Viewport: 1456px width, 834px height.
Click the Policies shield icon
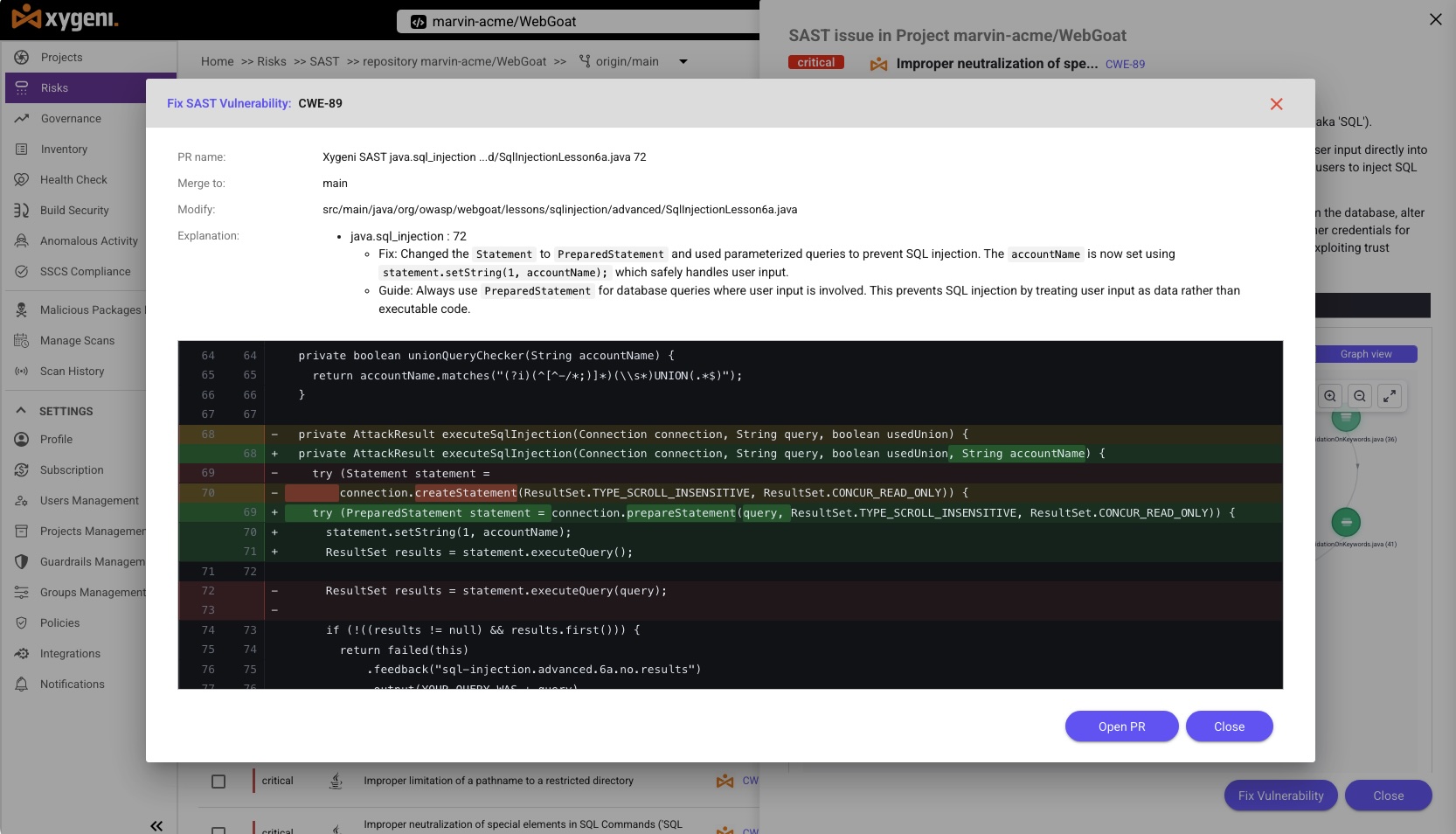(x=22, y=623)
